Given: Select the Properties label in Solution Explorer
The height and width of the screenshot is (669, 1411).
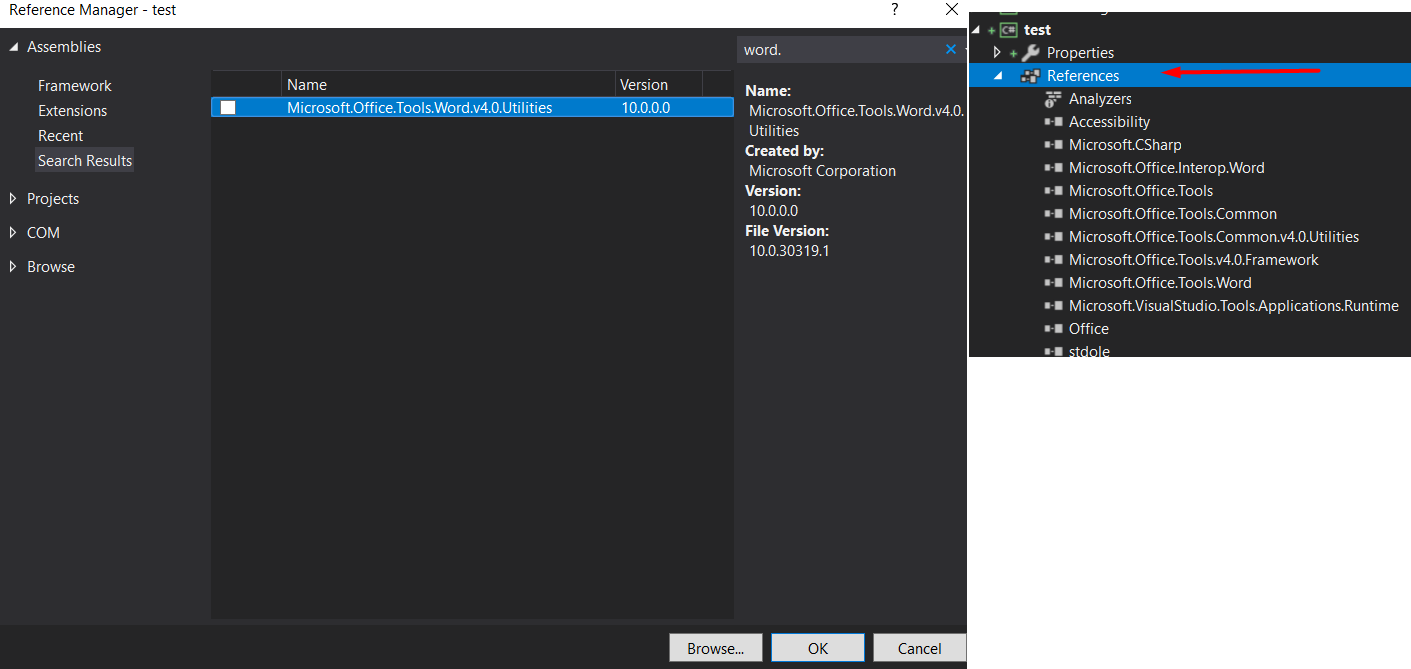Looking at the screenshot, I should click(1080, 53).
